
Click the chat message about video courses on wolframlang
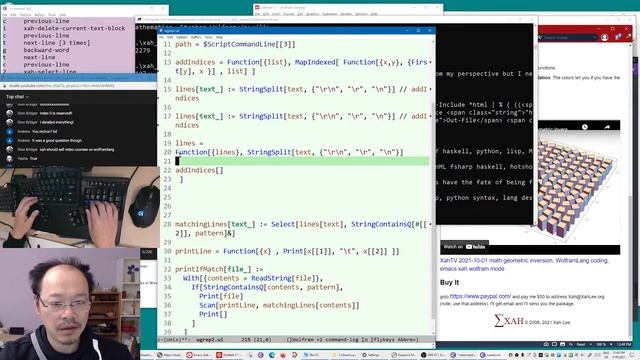click(x=77, y=149)
